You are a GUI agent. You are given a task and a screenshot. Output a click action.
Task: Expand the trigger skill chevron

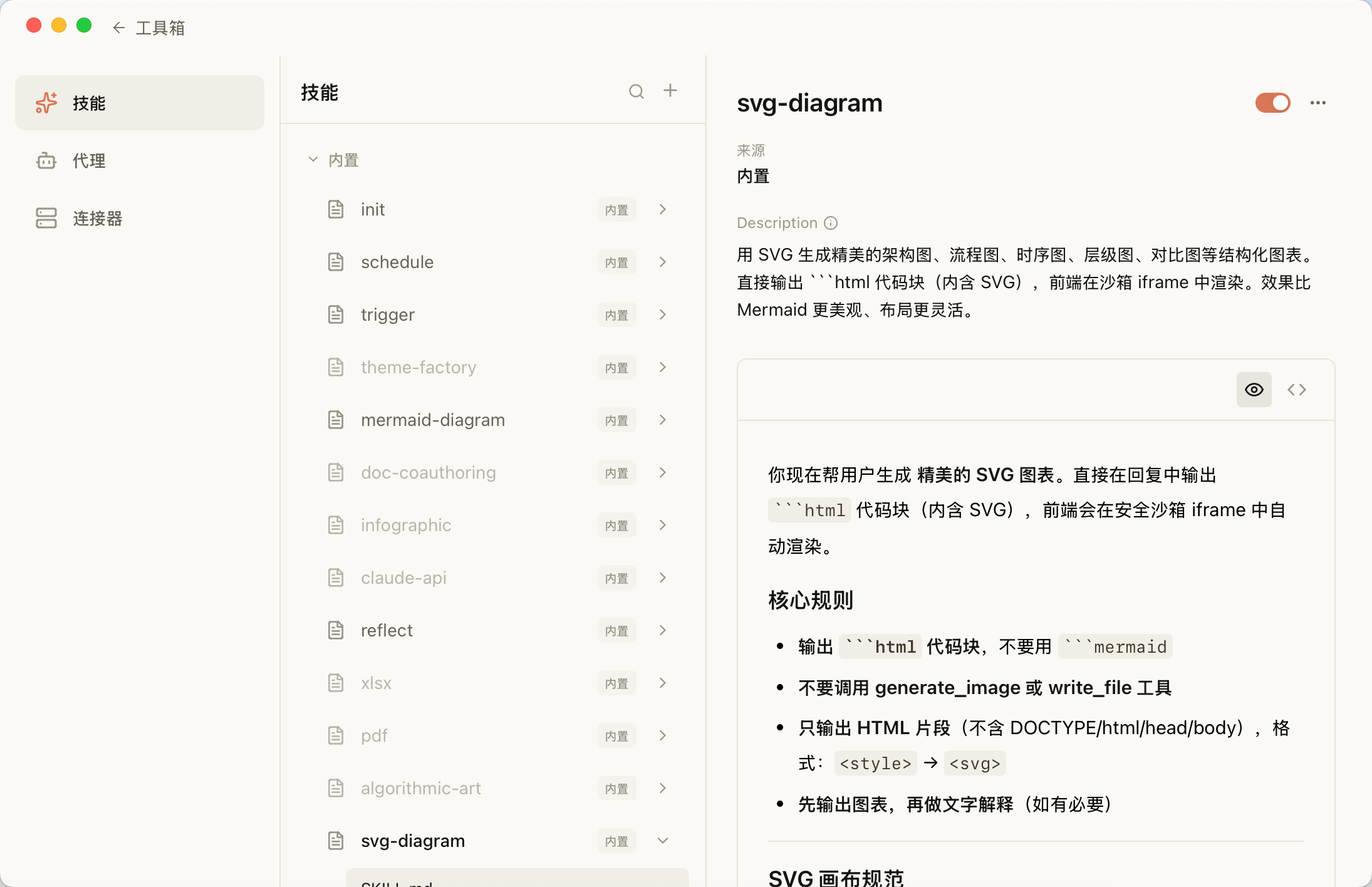pyautogui.click(x=663, y=314)
